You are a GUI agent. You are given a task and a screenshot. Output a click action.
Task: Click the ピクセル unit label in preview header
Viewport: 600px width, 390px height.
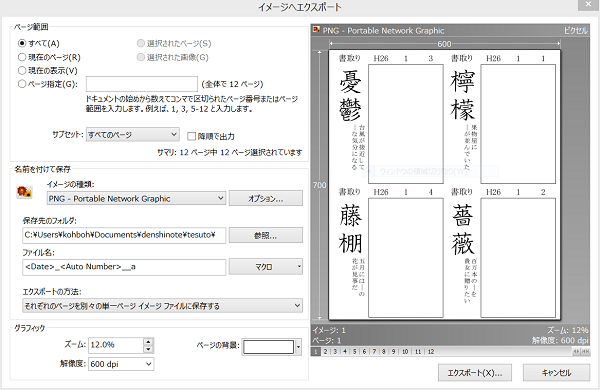(x=576, y=31)
